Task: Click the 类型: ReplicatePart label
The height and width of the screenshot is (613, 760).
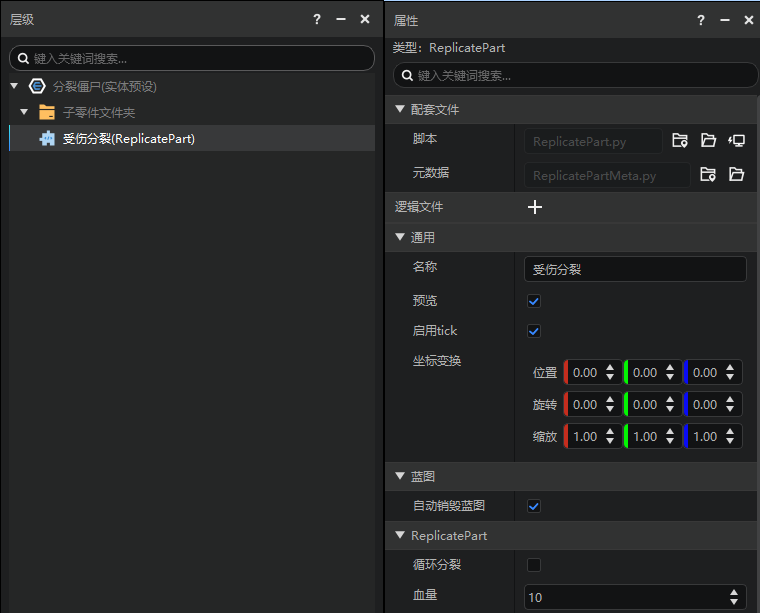Action: click(x=449, y=48)
